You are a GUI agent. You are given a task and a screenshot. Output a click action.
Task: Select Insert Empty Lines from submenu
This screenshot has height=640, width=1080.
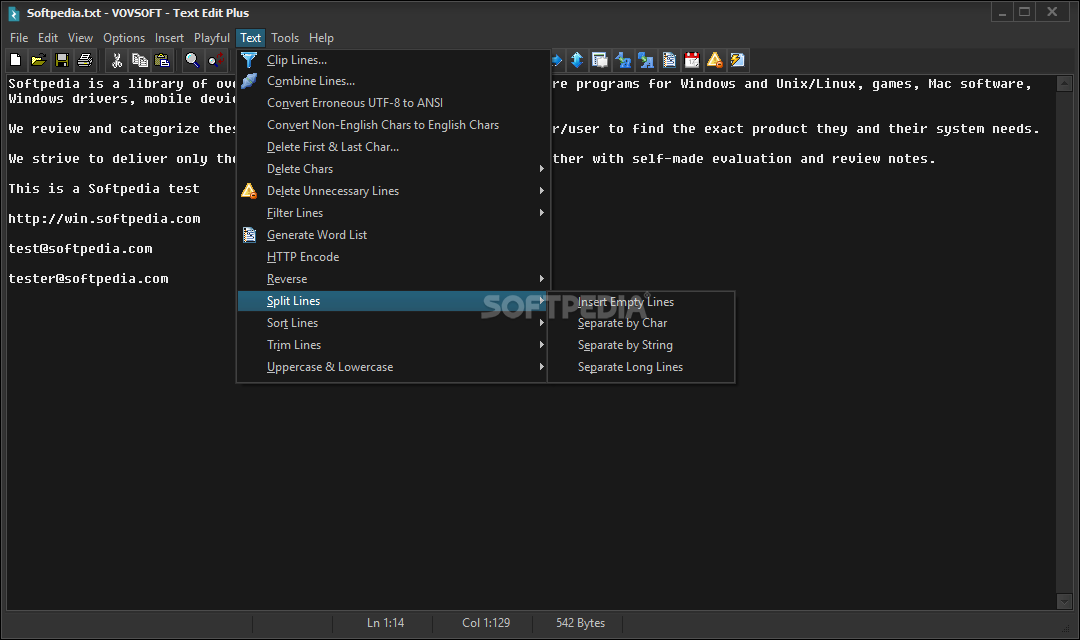tap(641, 302)
